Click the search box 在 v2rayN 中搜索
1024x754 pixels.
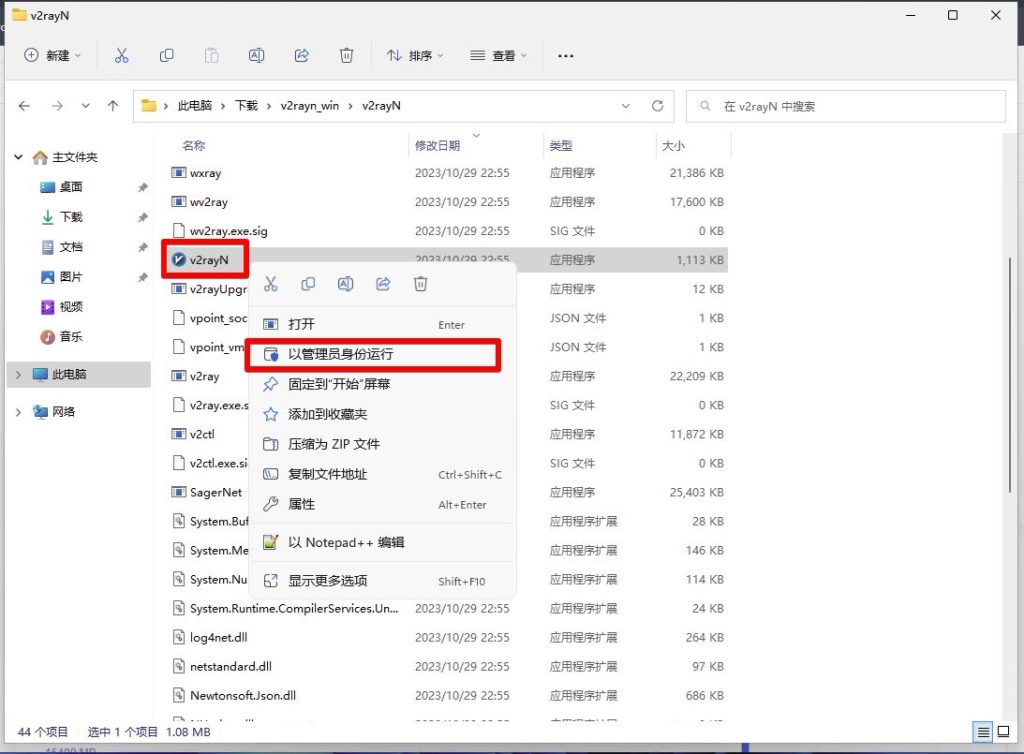point(846,106)
